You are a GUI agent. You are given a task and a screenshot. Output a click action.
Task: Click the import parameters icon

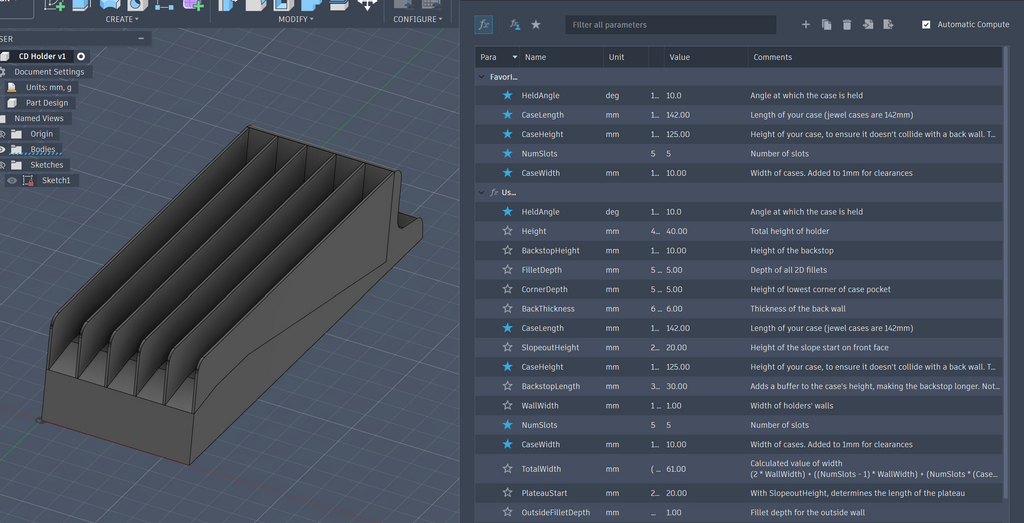point(868,25)
